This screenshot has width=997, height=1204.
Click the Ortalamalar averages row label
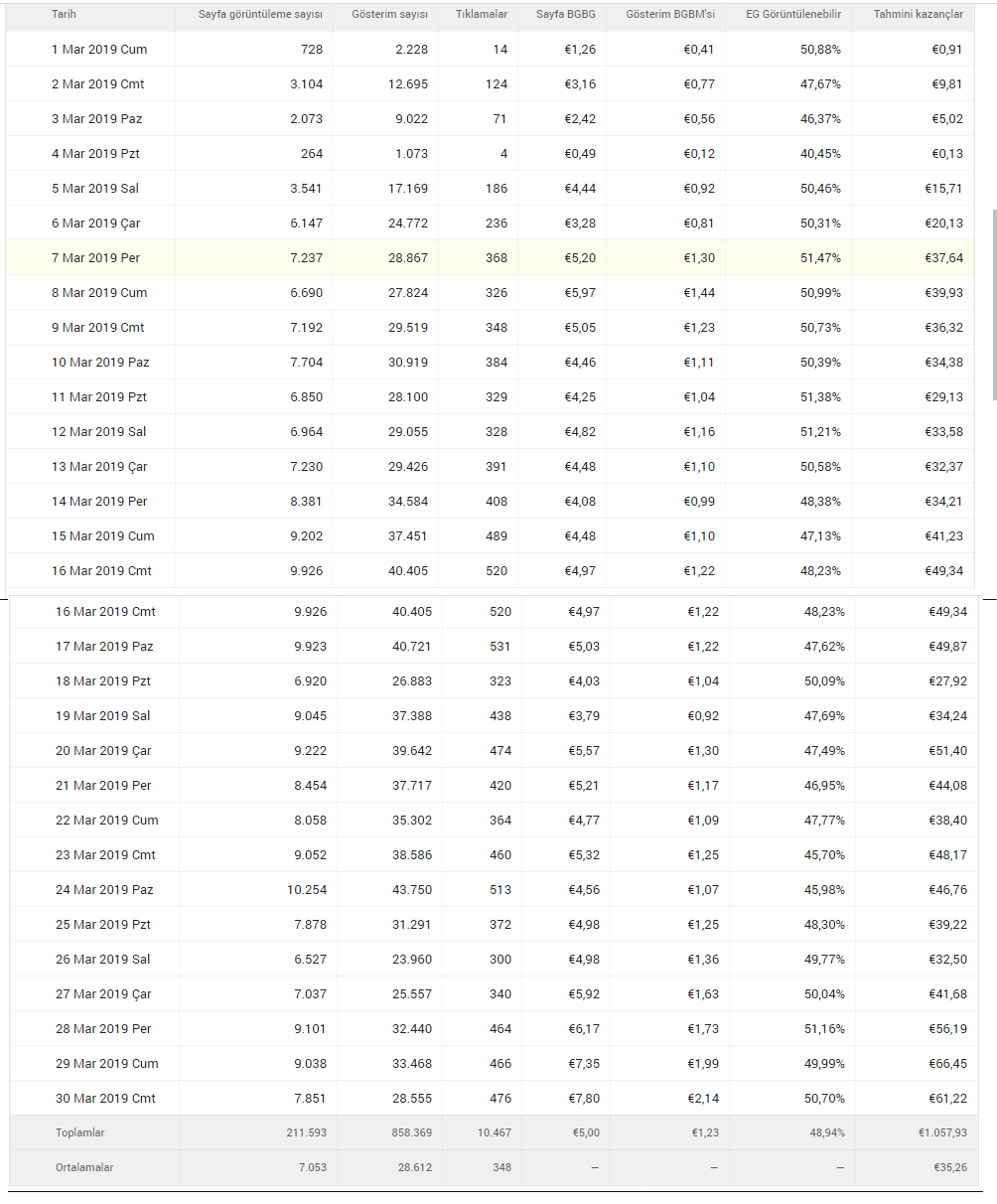pos(84,1167)
